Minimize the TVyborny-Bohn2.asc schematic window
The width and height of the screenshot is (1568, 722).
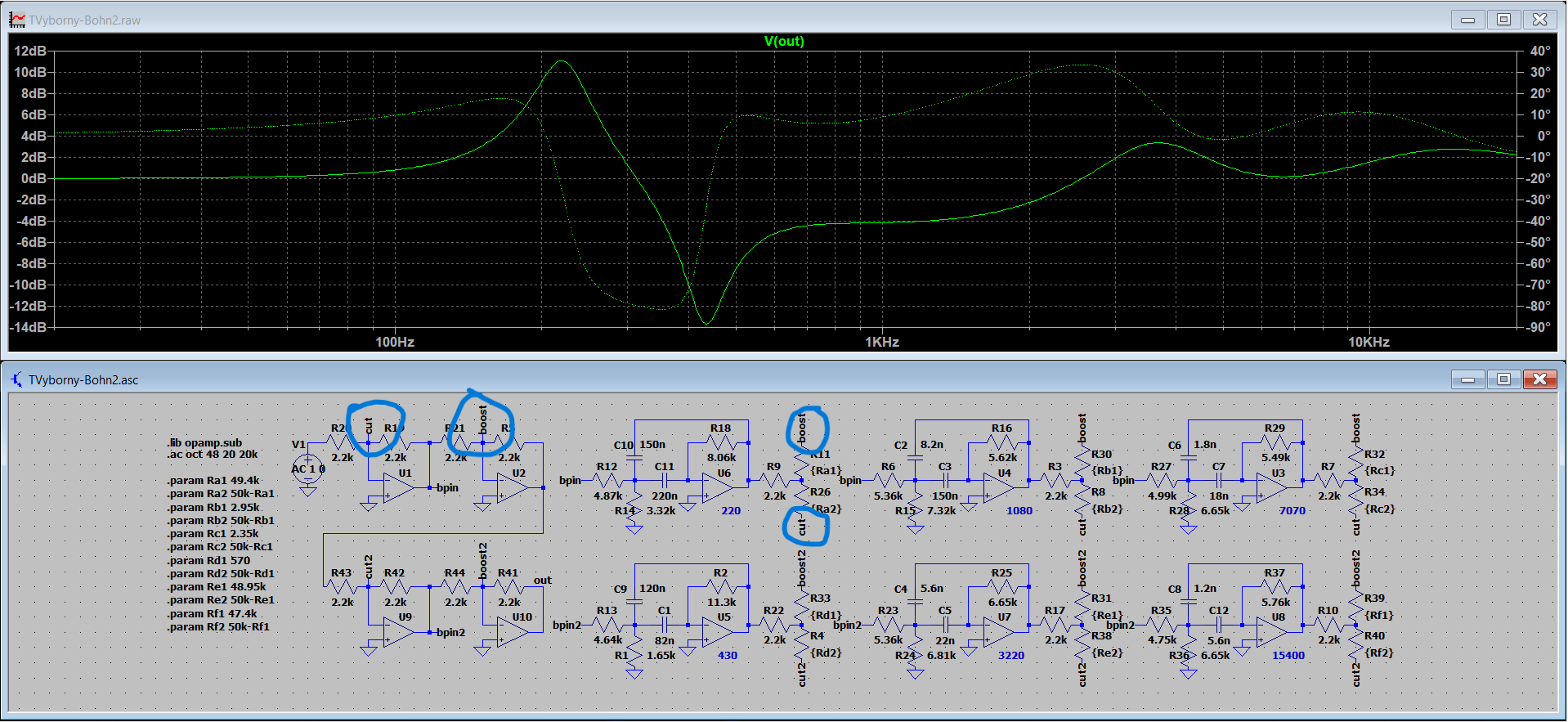1468,379
